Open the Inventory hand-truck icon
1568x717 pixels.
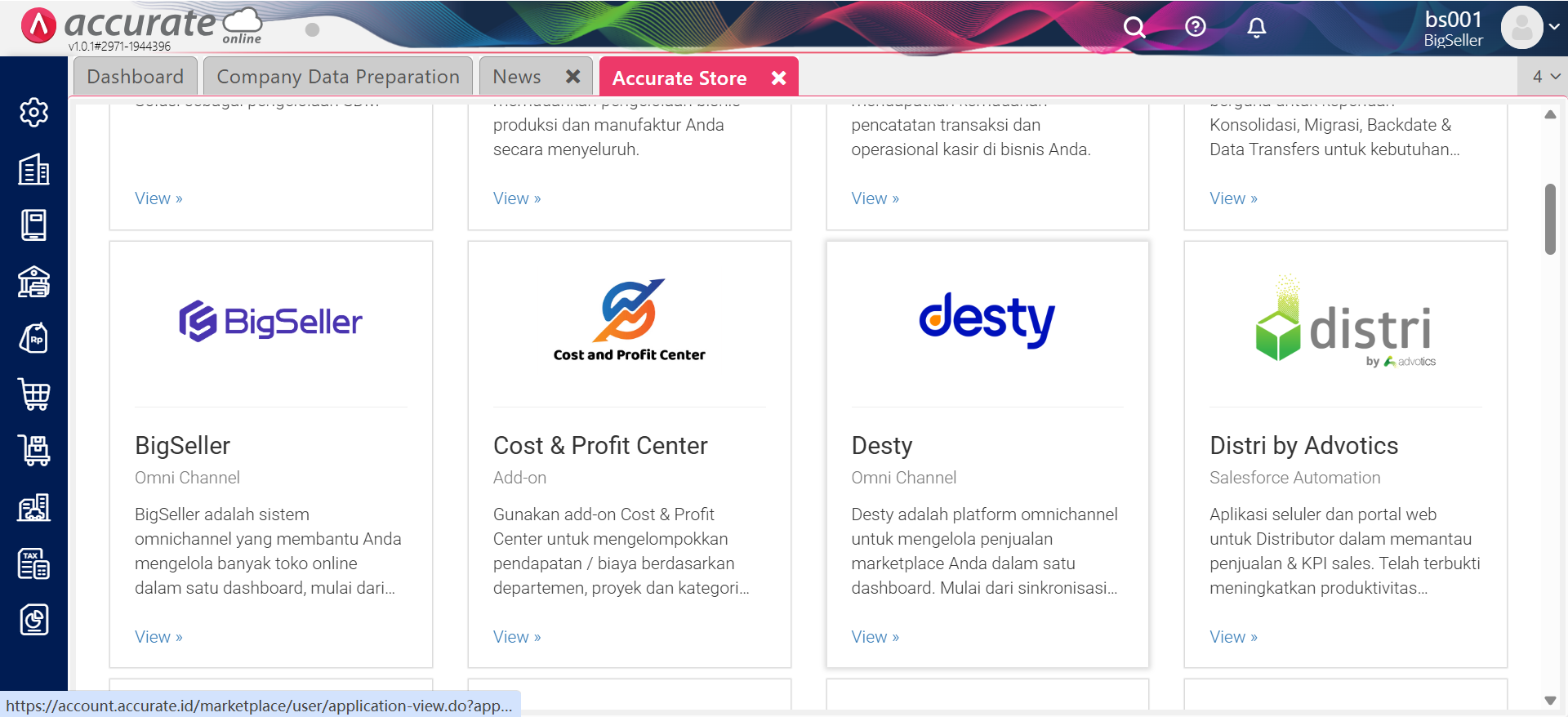click(33, 450)
